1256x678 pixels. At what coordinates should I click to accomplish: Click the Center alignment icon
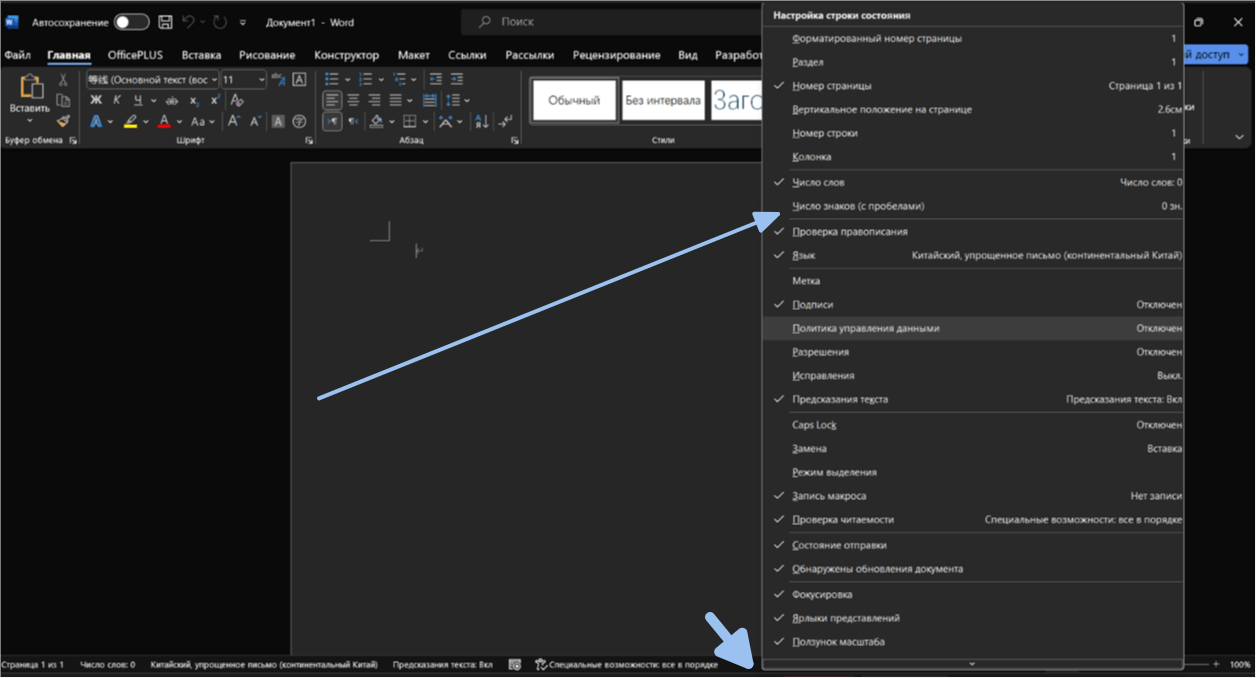[354, 100]
